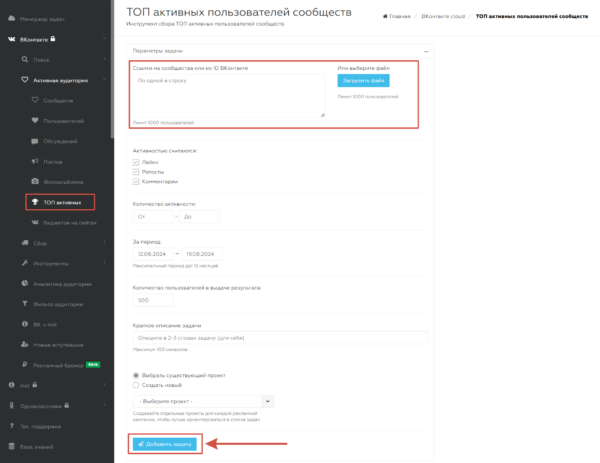Click the user-plus icon for Новые вступившие
The width and height of the screenshot is (600, 463).
[x=25, y=344]
